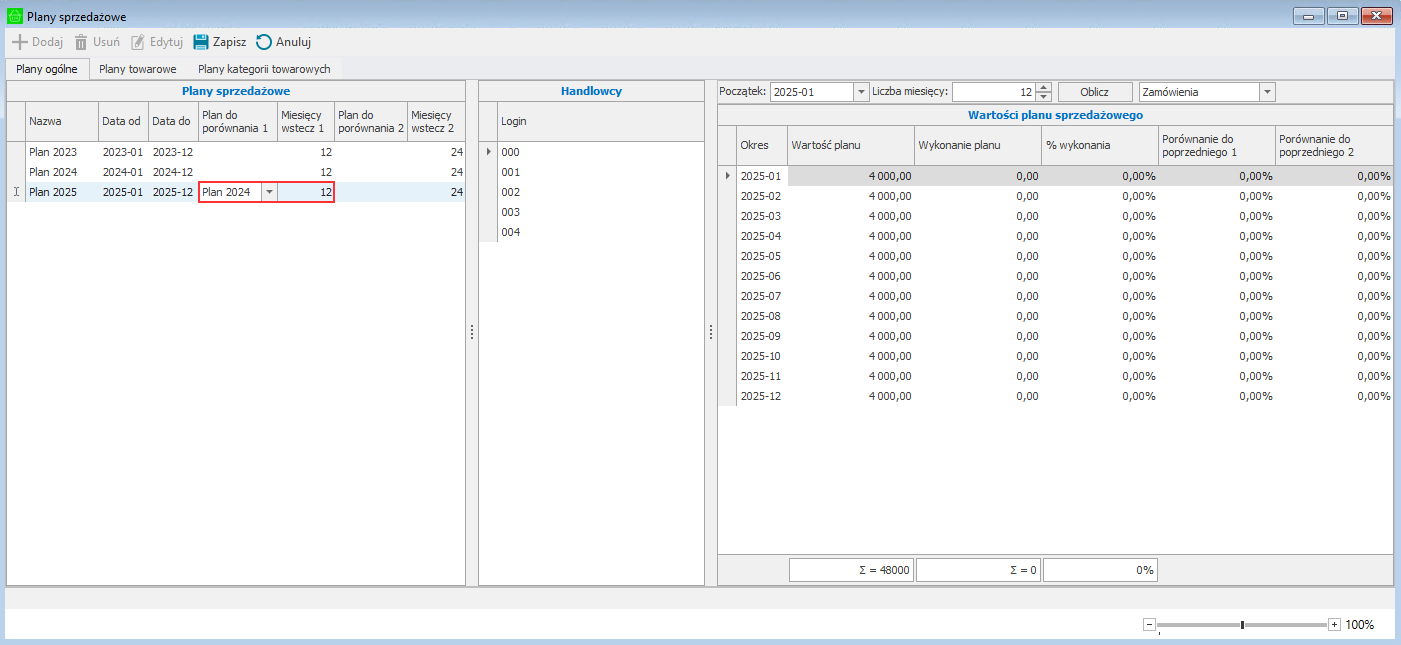
Task: Click the Usuń trash icon
Action: (x=81, y=42)
